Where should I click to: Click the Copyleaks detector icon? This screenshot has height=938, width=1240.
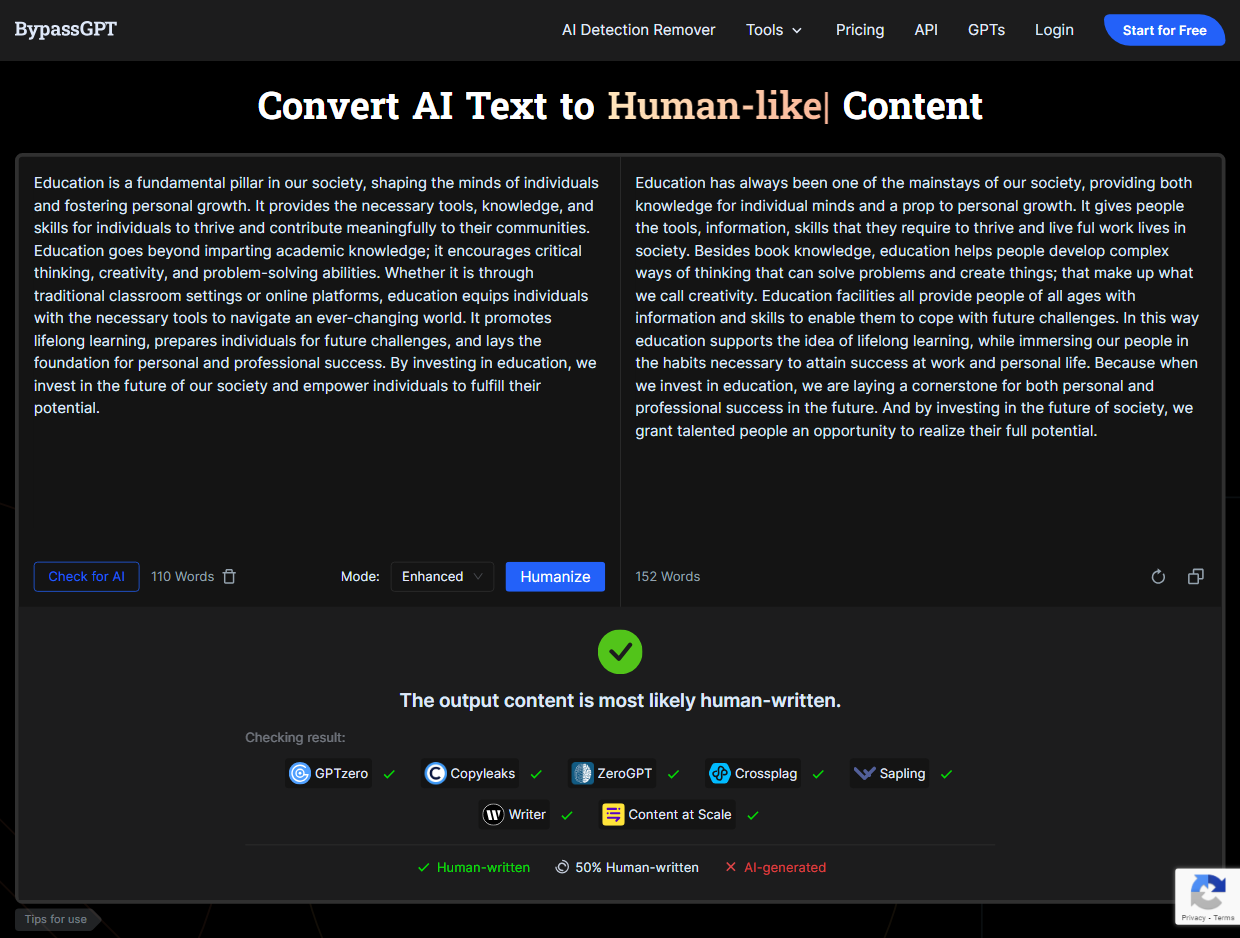[x=436, y=773]
